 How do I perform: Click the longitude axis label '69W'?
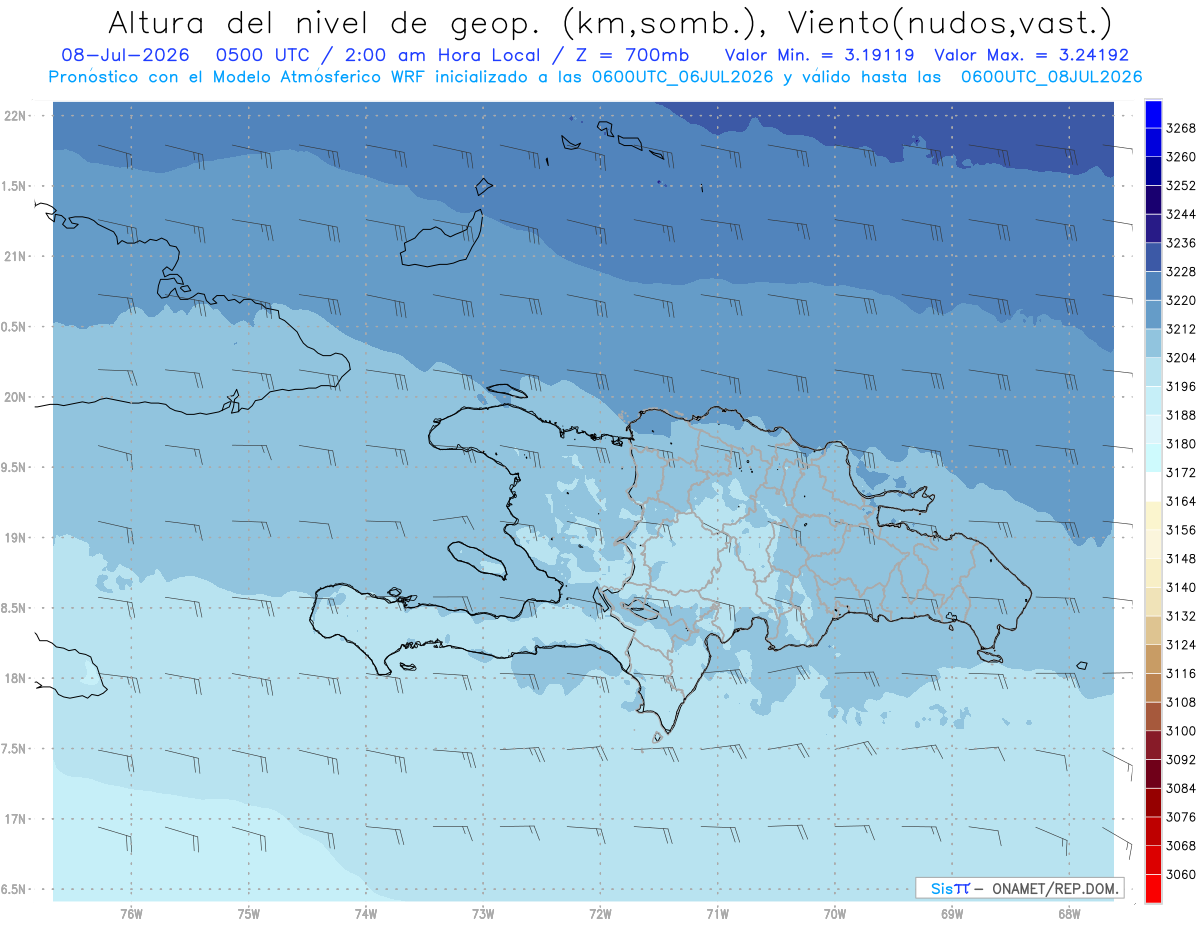coord(952,913)
